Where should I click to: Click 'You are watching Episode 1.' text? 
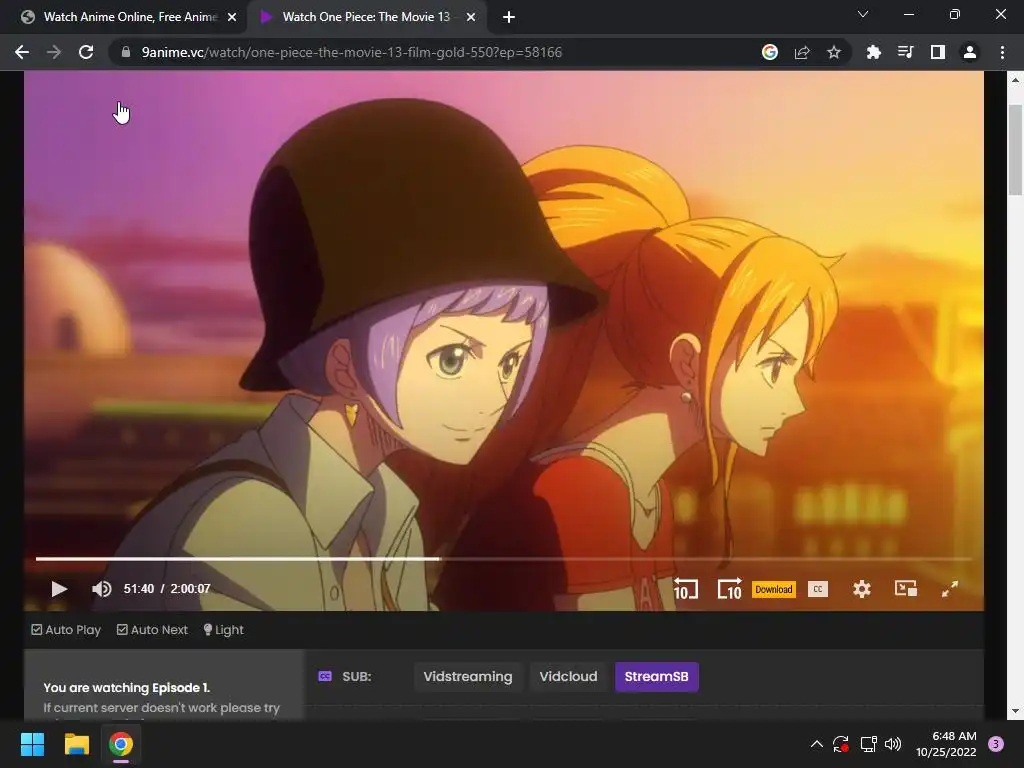tap(127, 688)
